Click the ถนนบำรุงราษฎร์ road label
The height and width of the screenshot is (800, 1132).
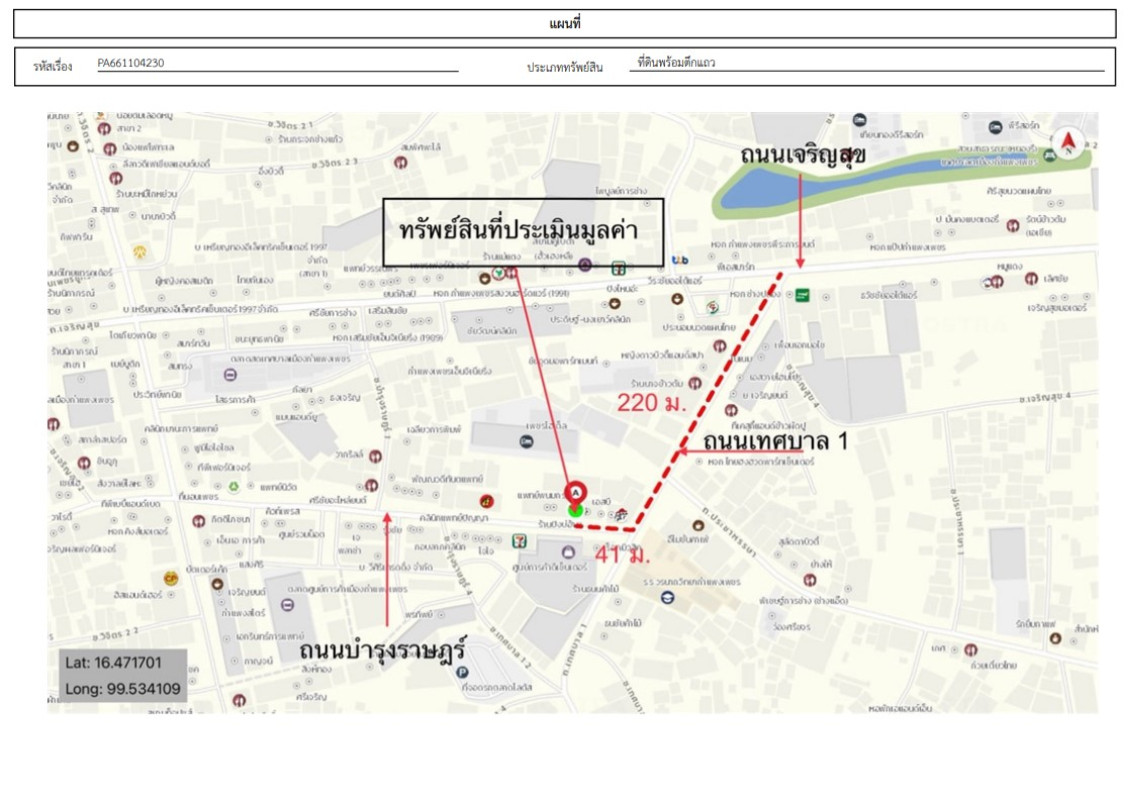click(x=384, y=649)
